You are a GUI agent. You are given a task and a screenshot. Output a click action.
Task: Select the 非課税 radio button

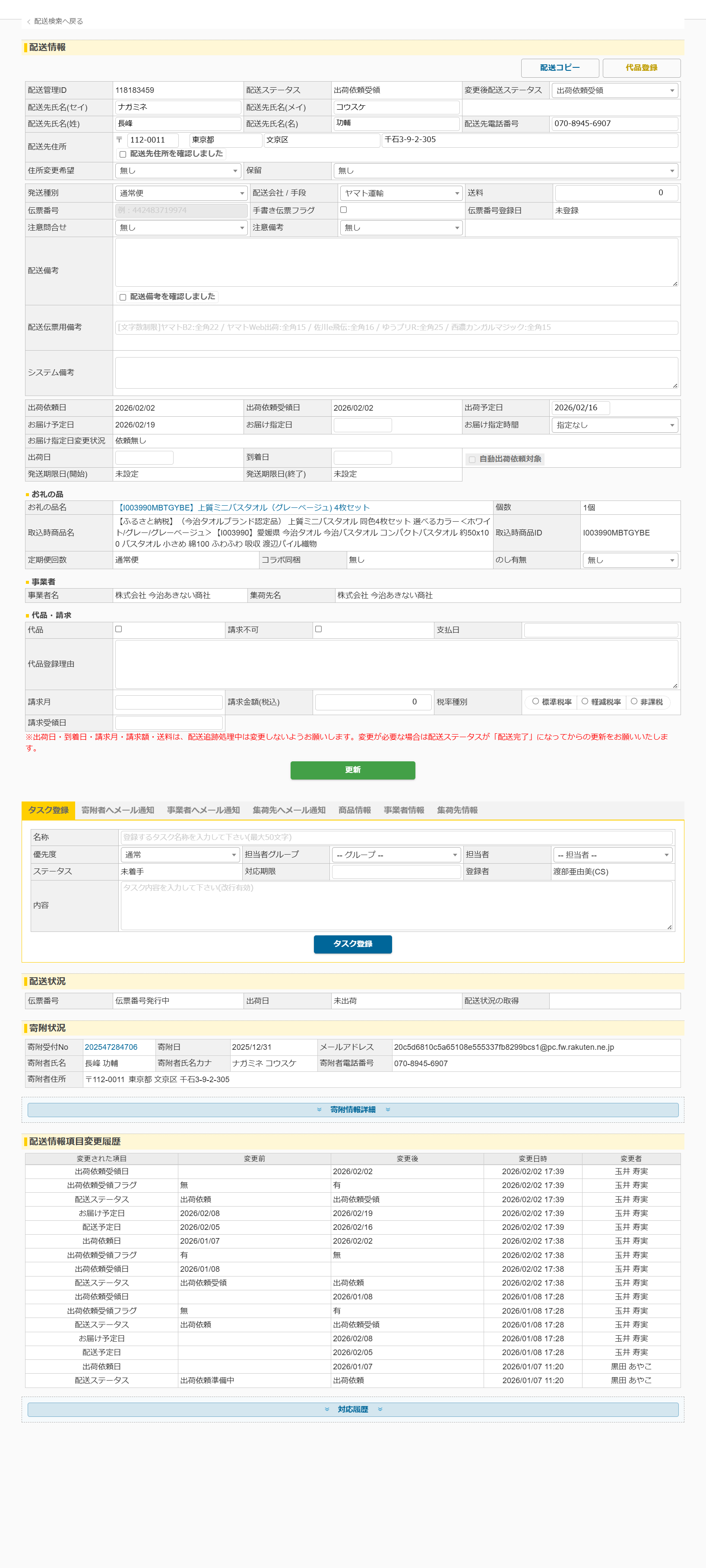pos(634,701)
